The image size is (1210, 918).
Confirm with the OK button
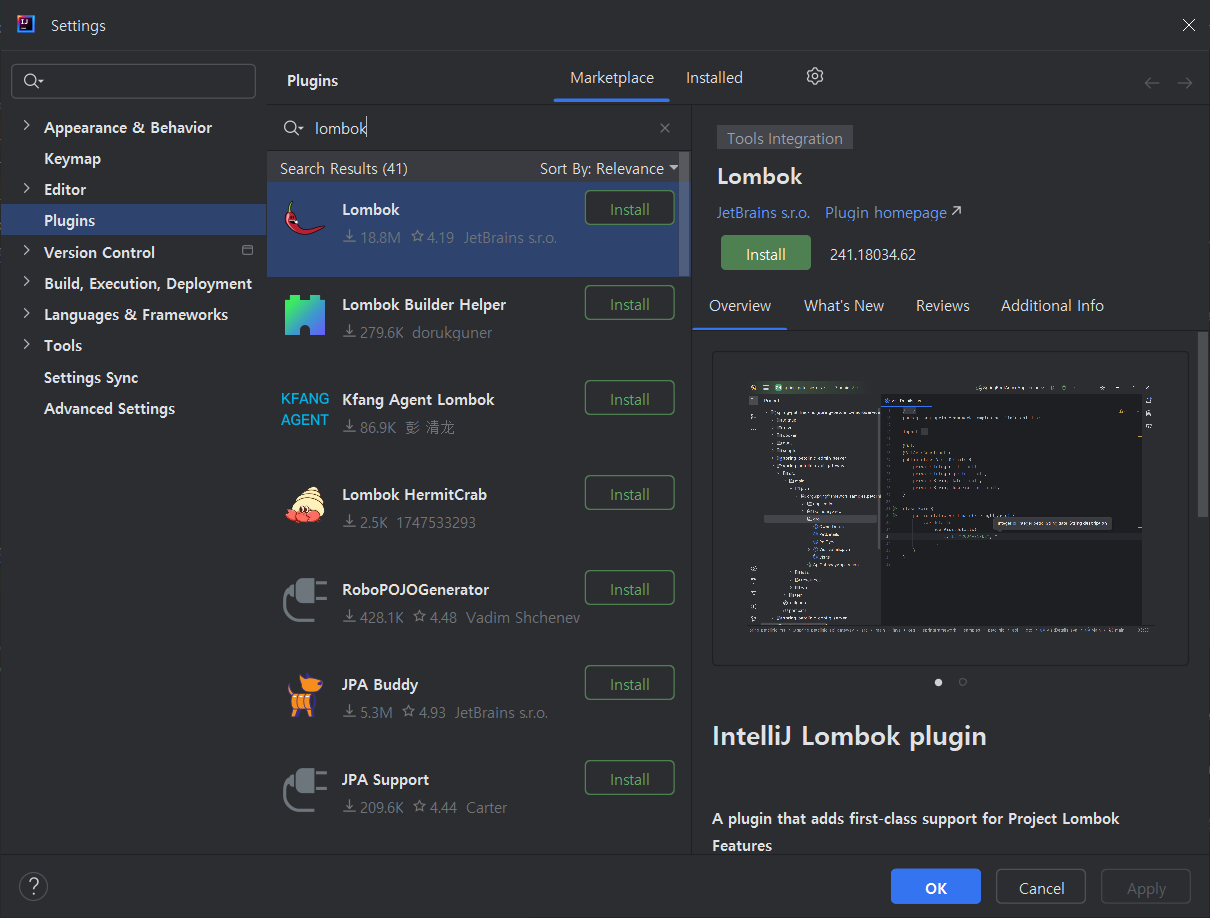(936, 888)
